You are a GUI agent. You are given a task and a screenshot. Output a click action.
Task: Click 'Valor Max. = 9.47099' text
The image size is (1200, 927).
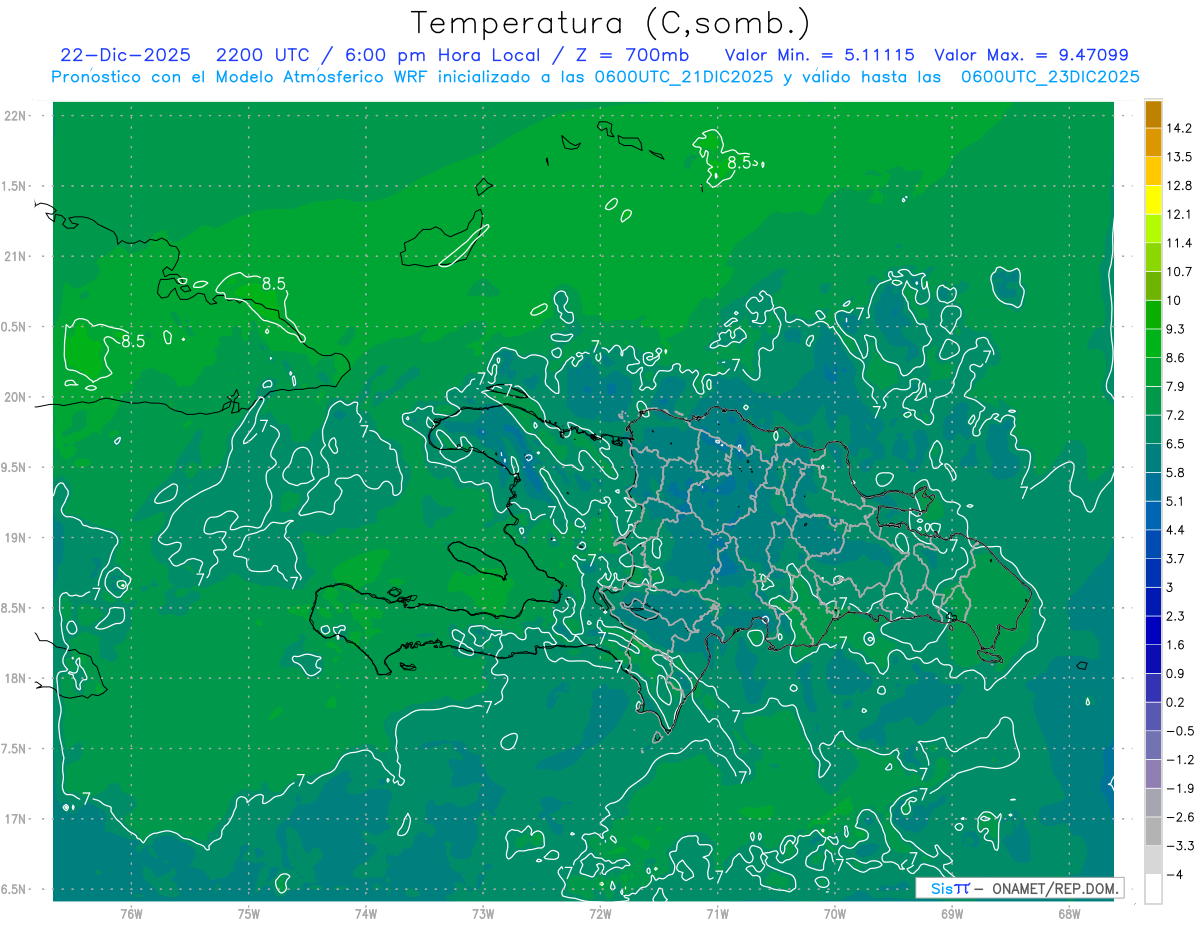[x=1031, y=55]
